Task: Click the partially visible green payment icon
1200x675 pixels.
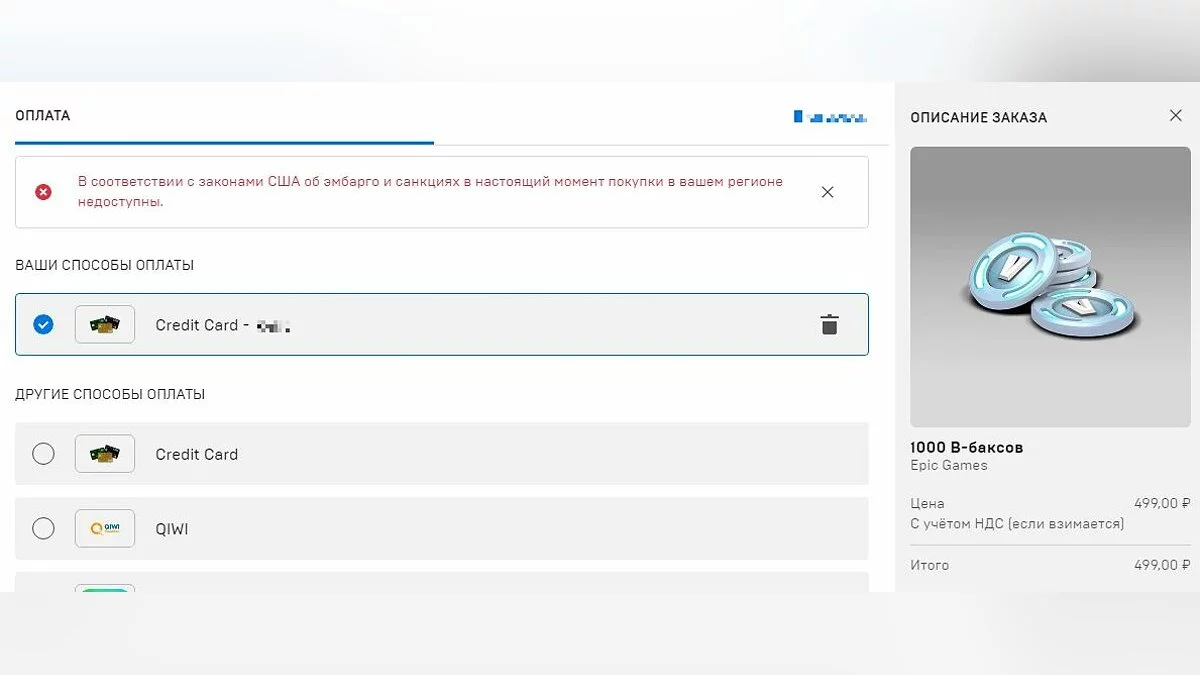Action: pos(105,588)
